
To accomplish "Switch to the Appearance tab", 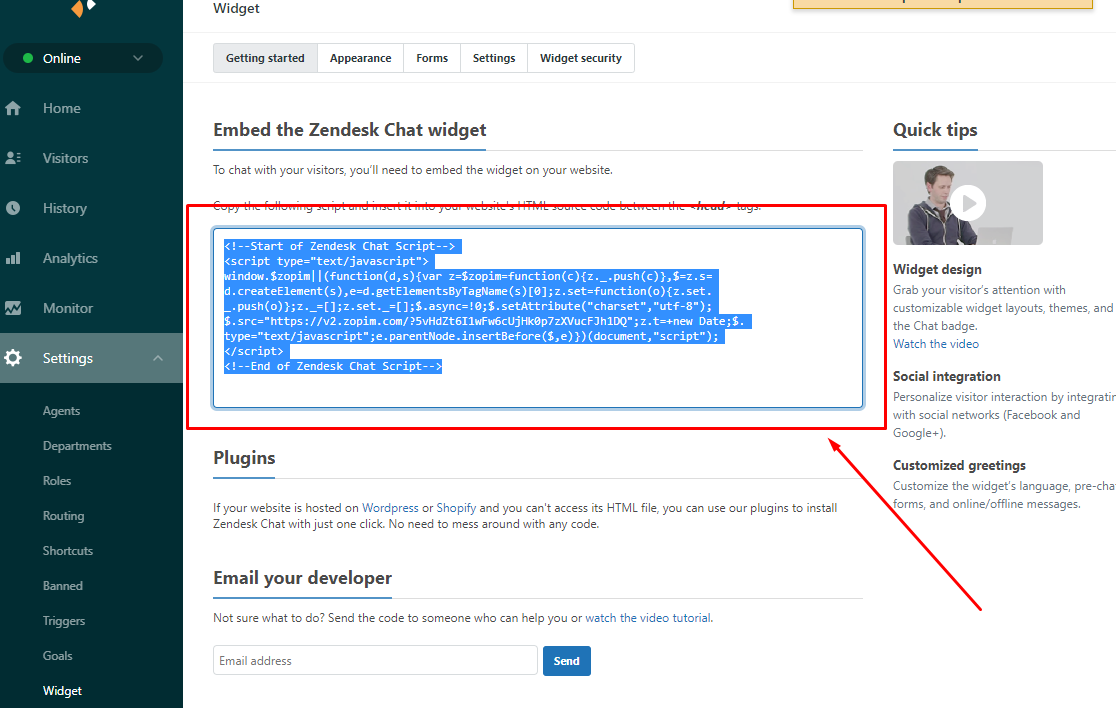I will (x=360, y=58).
